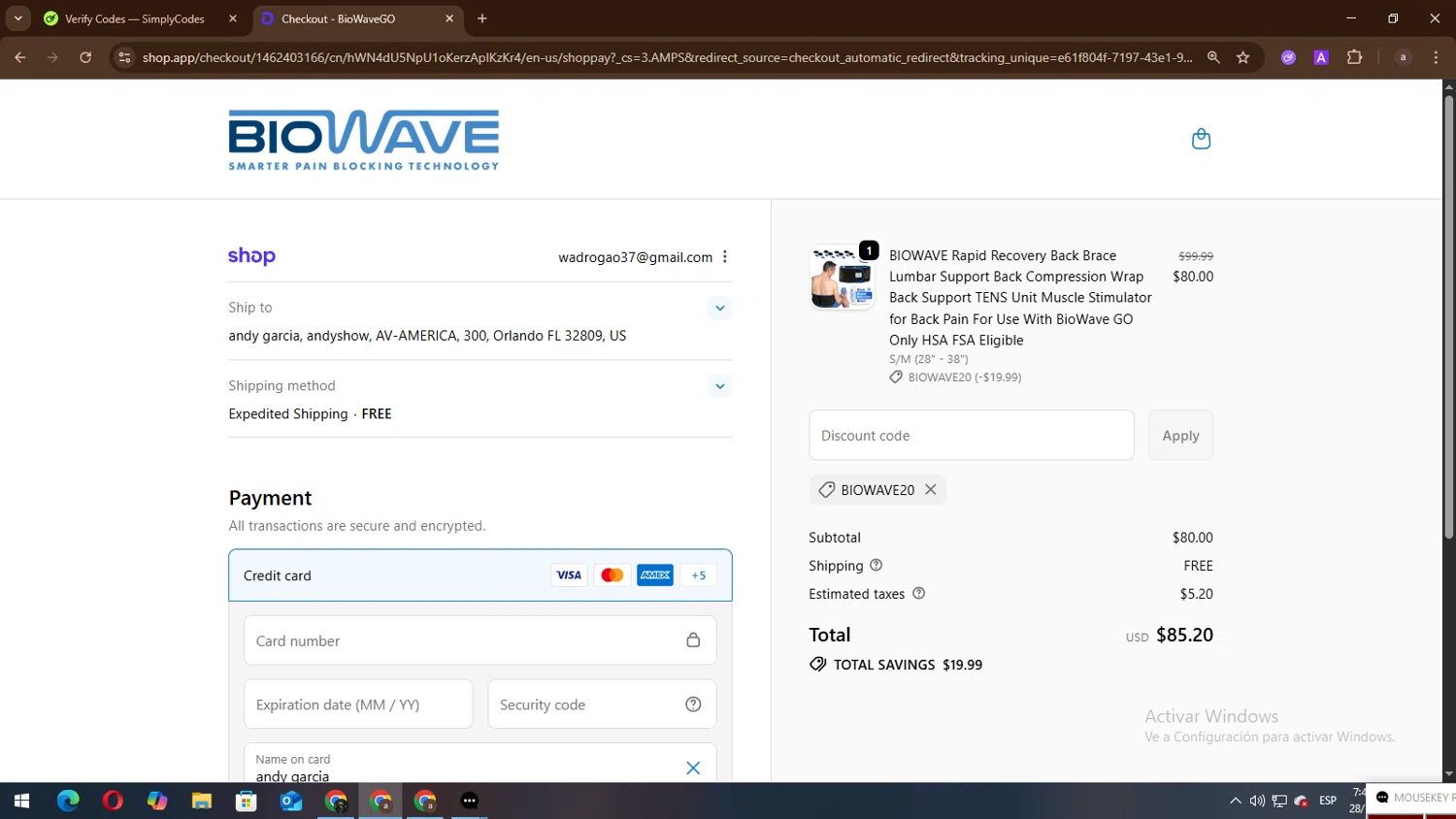This screenshot has height=819, width=1456.
Task: Open account options menu beside email address
Action: pyautogui.click(x=725, y=257)
